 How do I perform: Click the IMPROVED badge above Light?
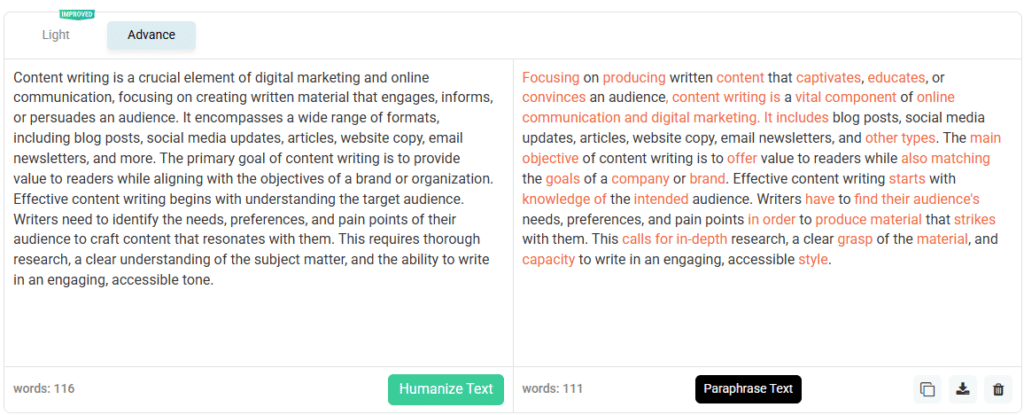76,15
